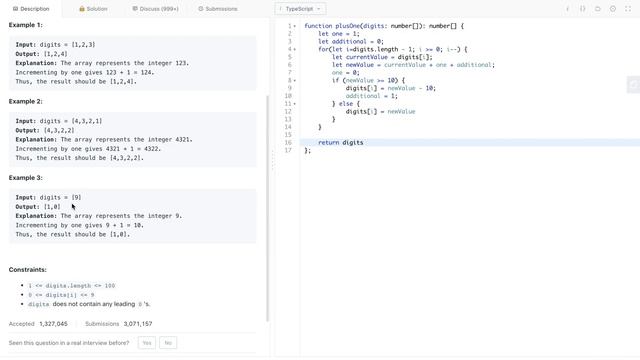Collapse the else block at line 11
Viewport: 640px width, 360px height.
click(295, 104)
